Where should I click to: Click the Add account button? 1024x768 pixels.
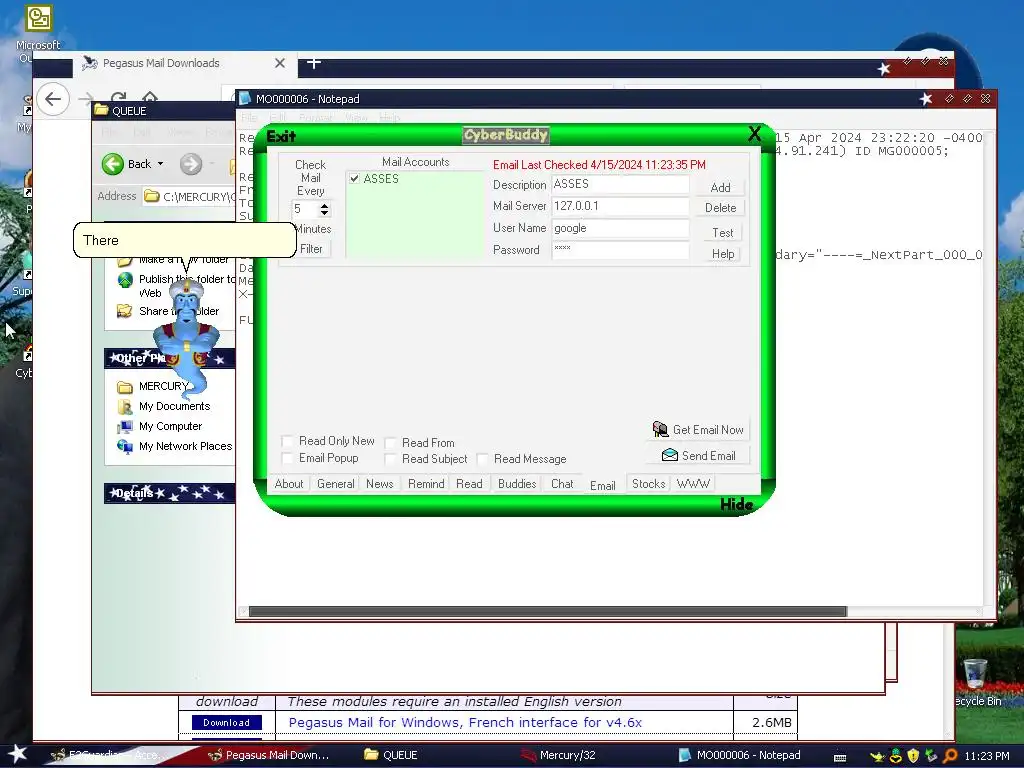click(720, 187)
